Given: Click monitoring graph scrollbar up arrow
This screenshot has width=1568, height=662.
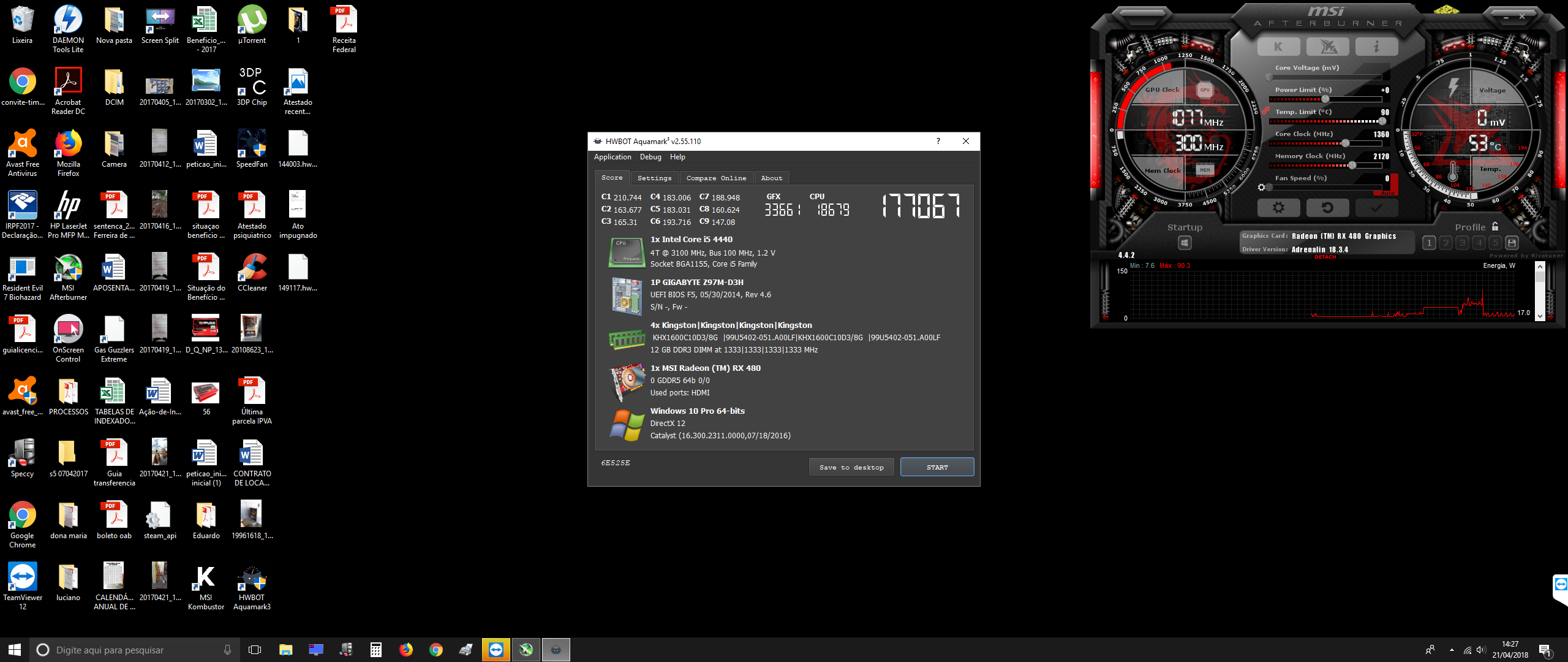Looking at the screenshot, I should (x=1540, y=267).
